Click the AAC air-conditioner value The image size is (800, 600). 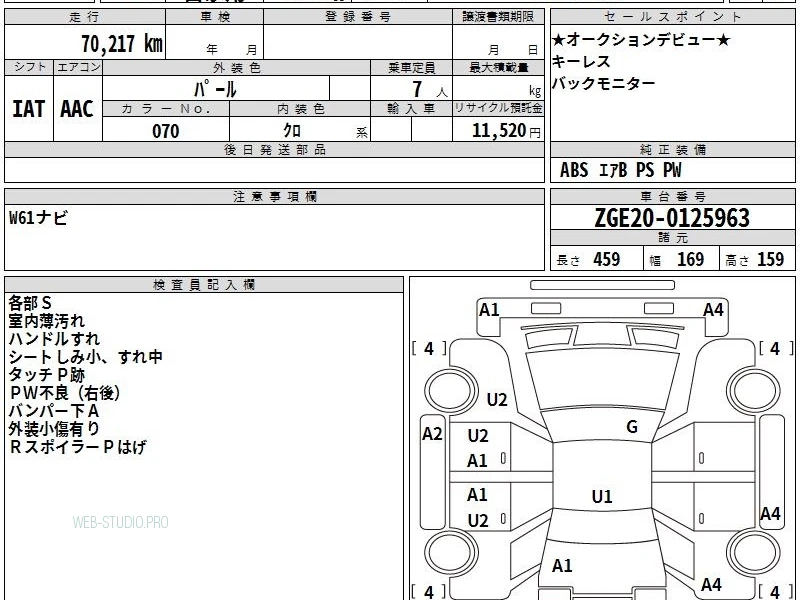(x=77, y=109)
